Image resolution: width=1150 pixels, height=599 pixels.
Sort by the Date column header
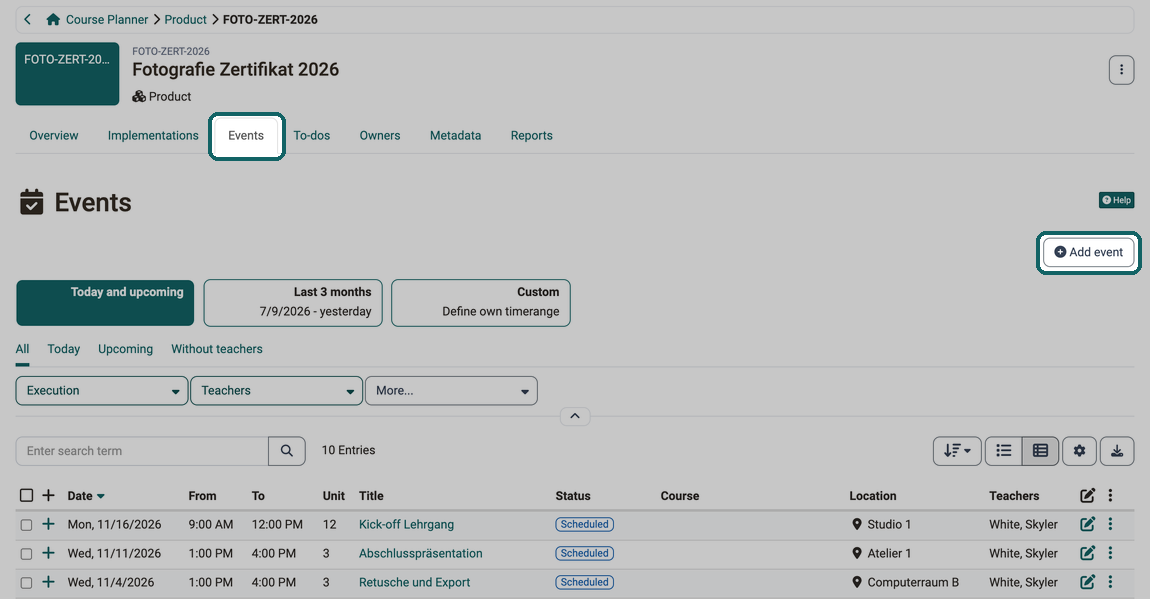(x=86, y=496)
